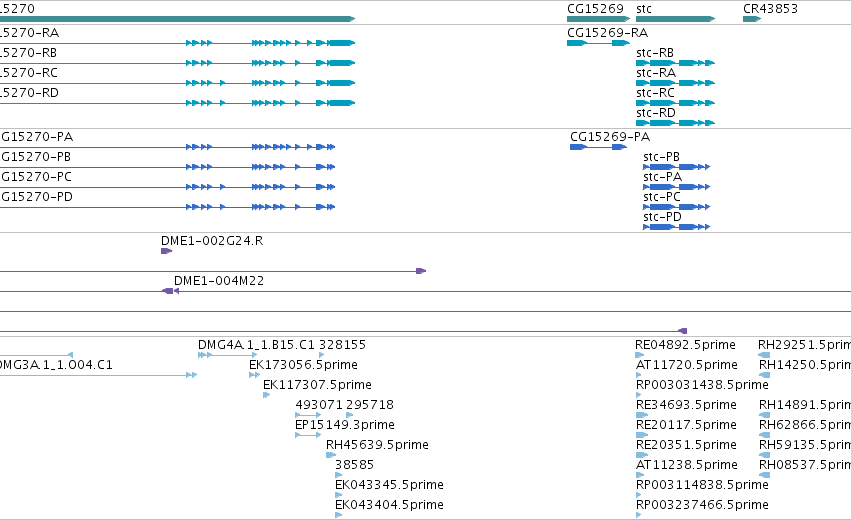The width and height of the screenshot is (851, 520).
Task: Click protein stc-PA label
Action: [x=663, y=177]
